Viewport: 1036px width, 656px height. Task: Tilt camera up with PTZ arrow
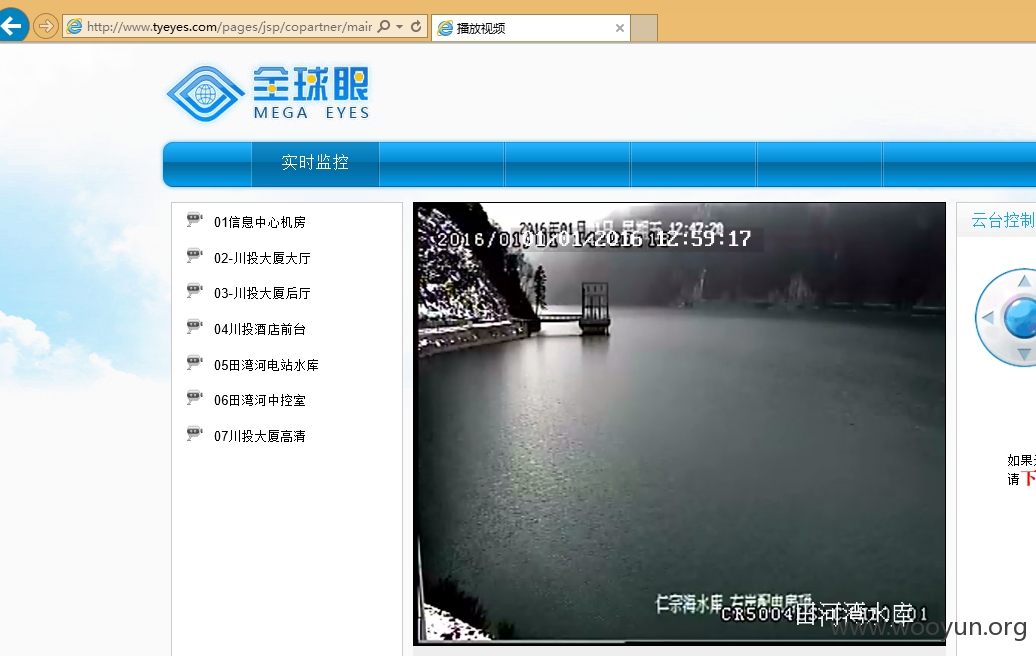pos(1024,281)
